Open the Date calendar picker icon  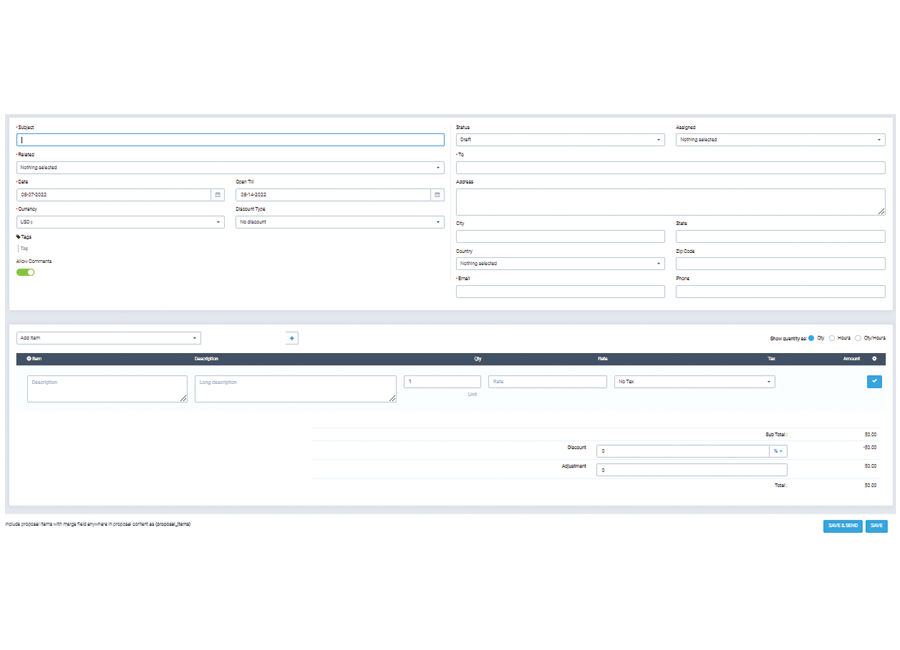(x=217, y=195)
